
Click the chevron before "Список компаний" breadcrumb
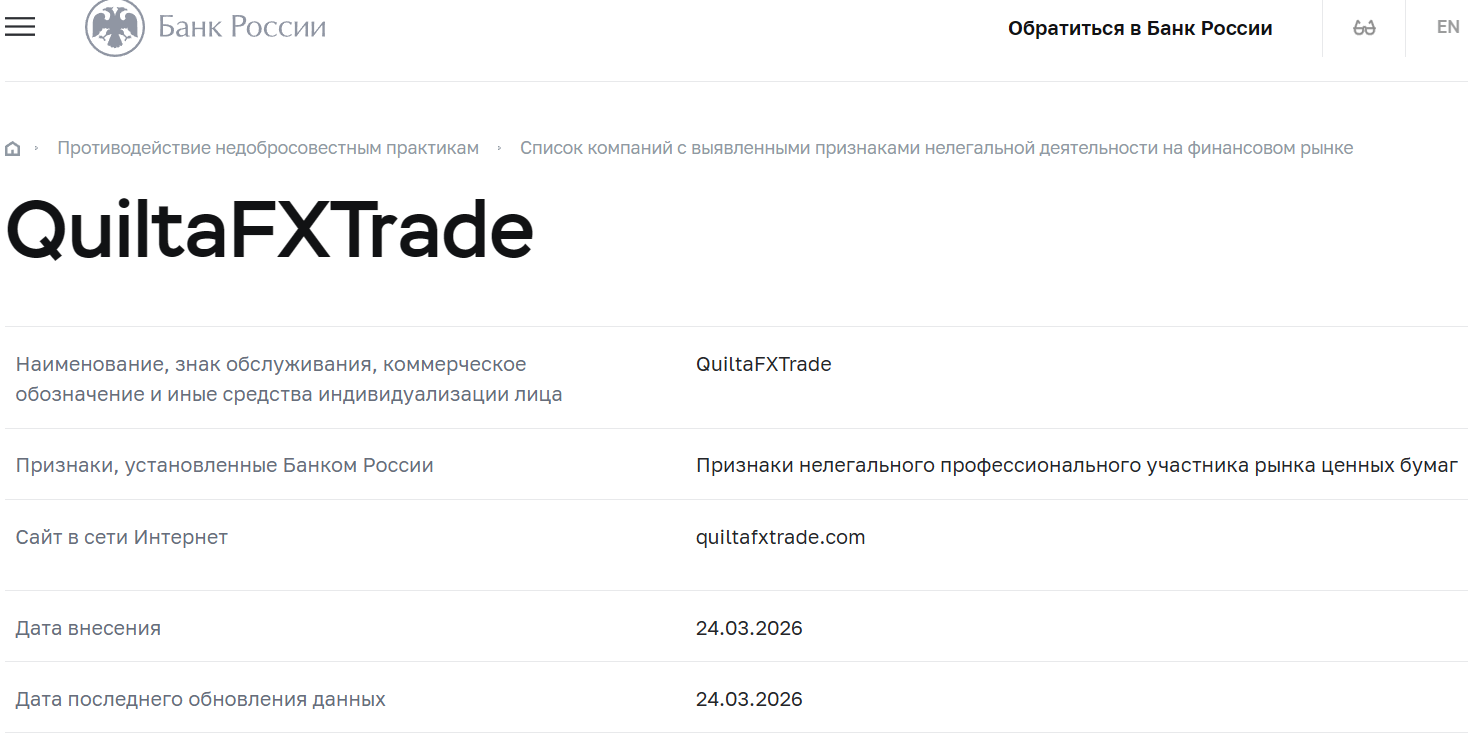pos(498,147)
